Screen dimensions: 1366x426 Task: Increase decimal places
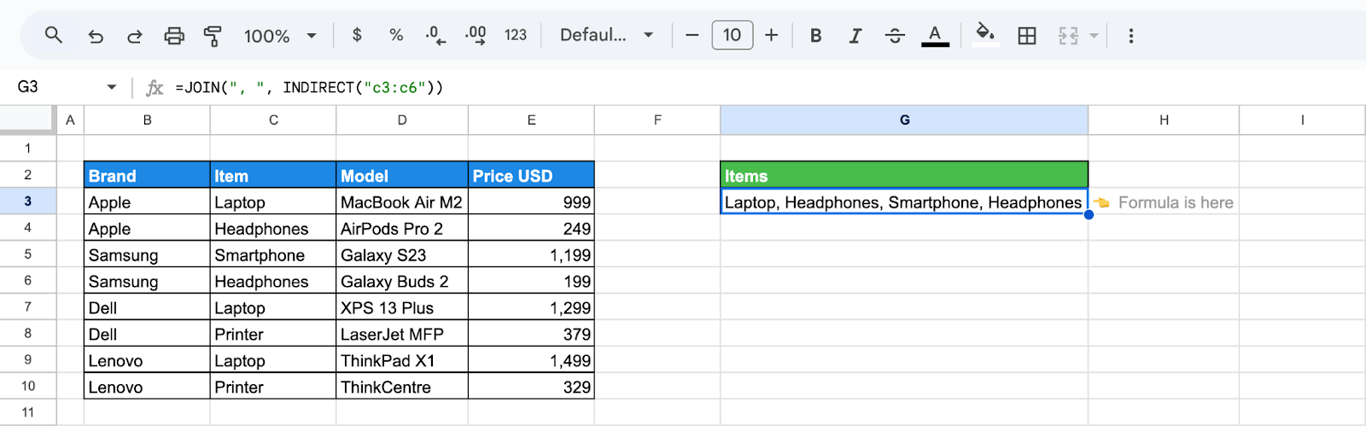[476, 35]
